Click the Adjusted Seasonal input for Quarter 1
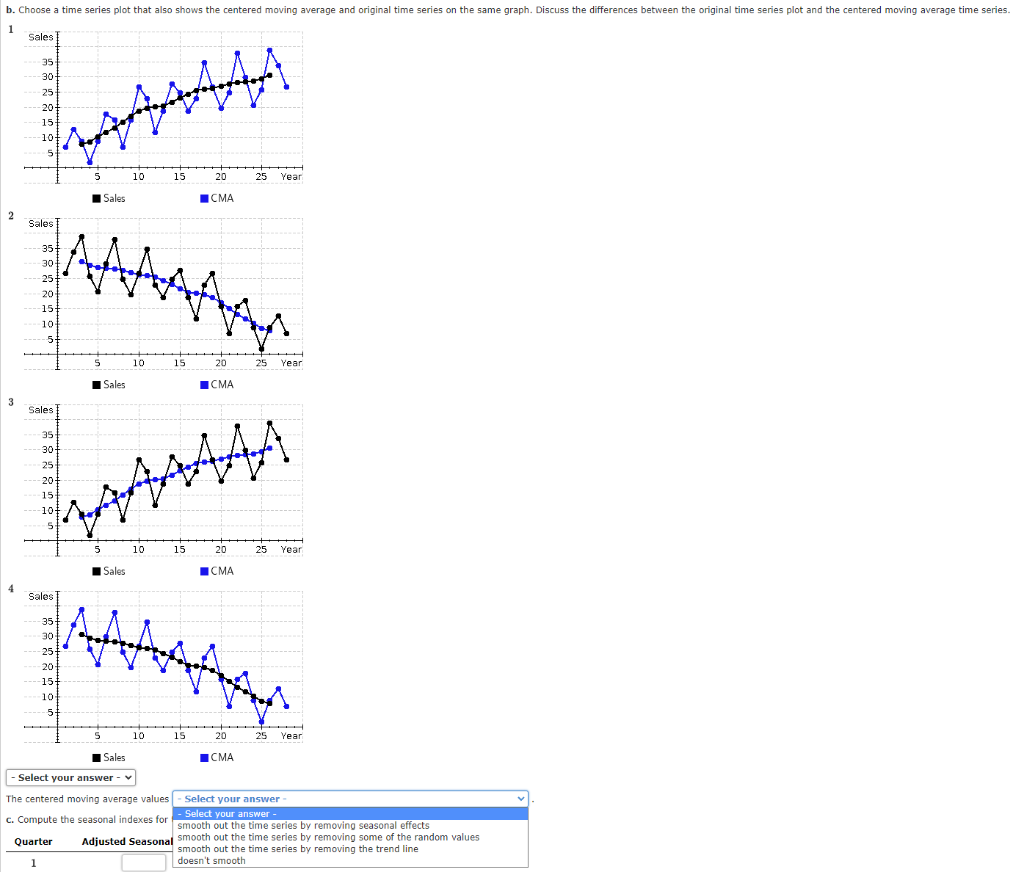The width and height of the screenshot is (1024, 872). point(143,861)
